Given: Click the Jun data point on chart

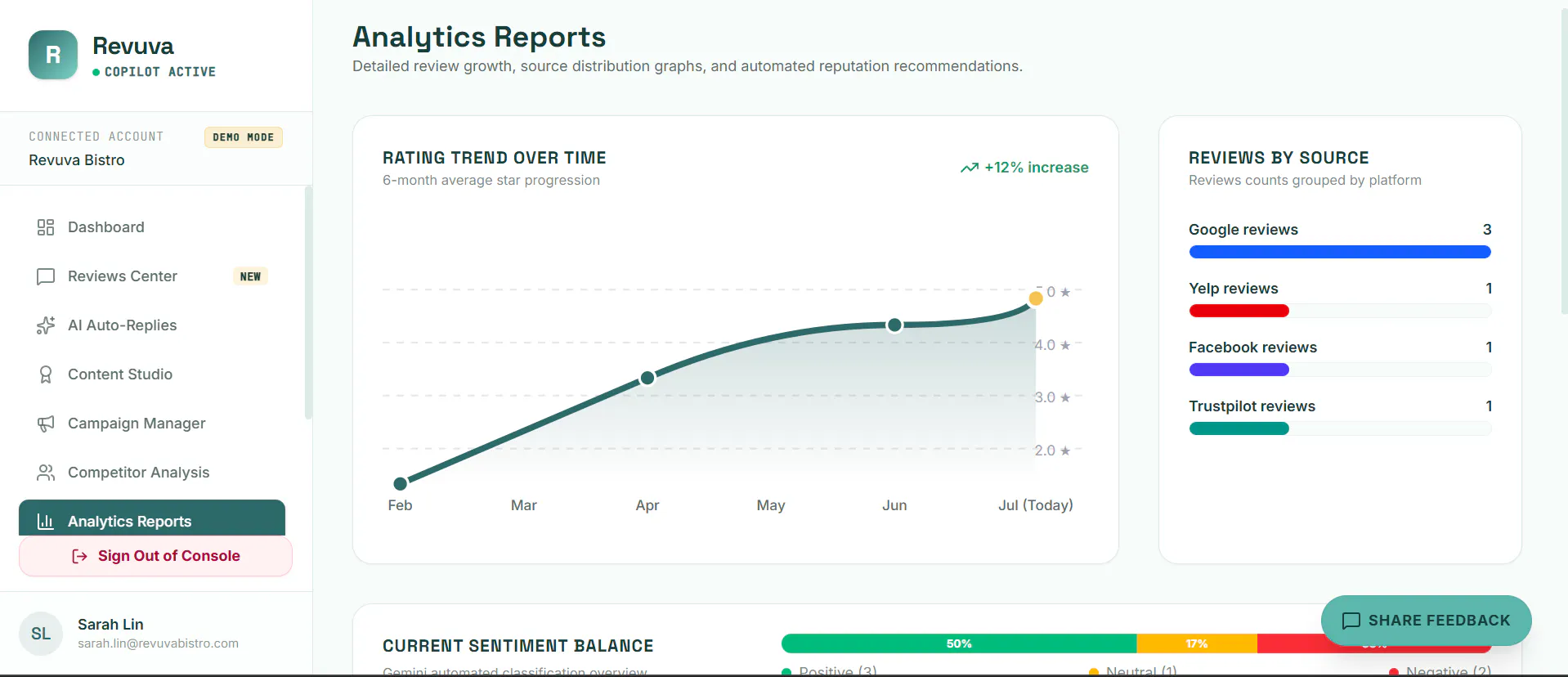Looking at the screenshot, I should [x=894, y=325].
